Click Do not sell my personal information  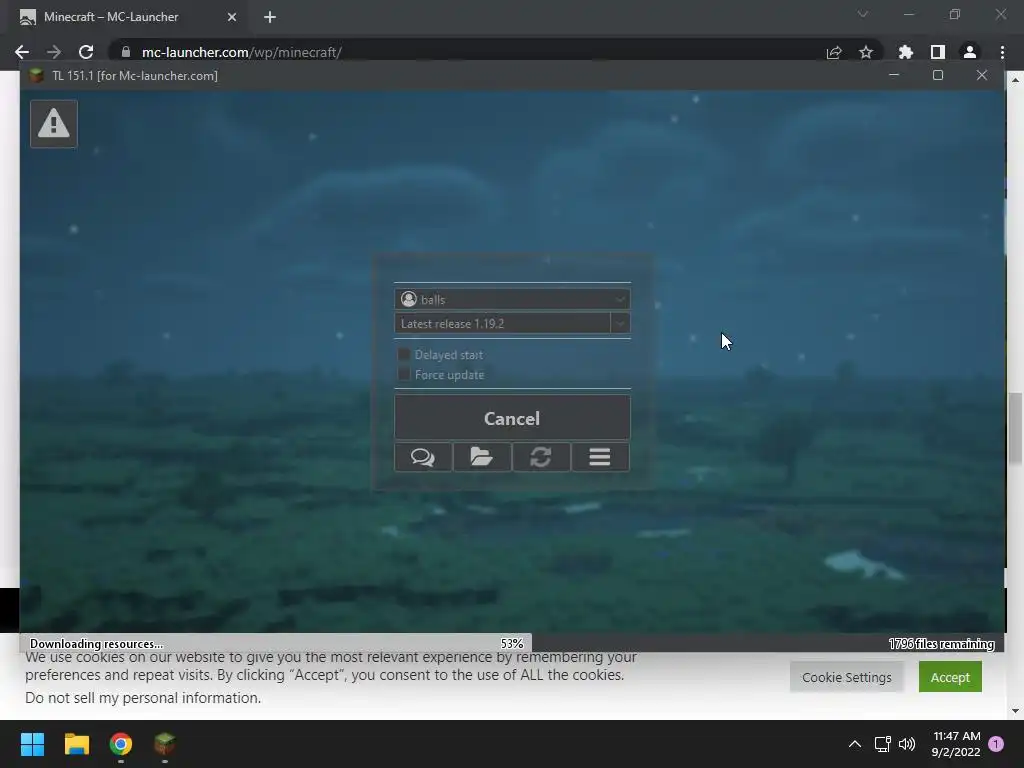(x=143, y=697)
